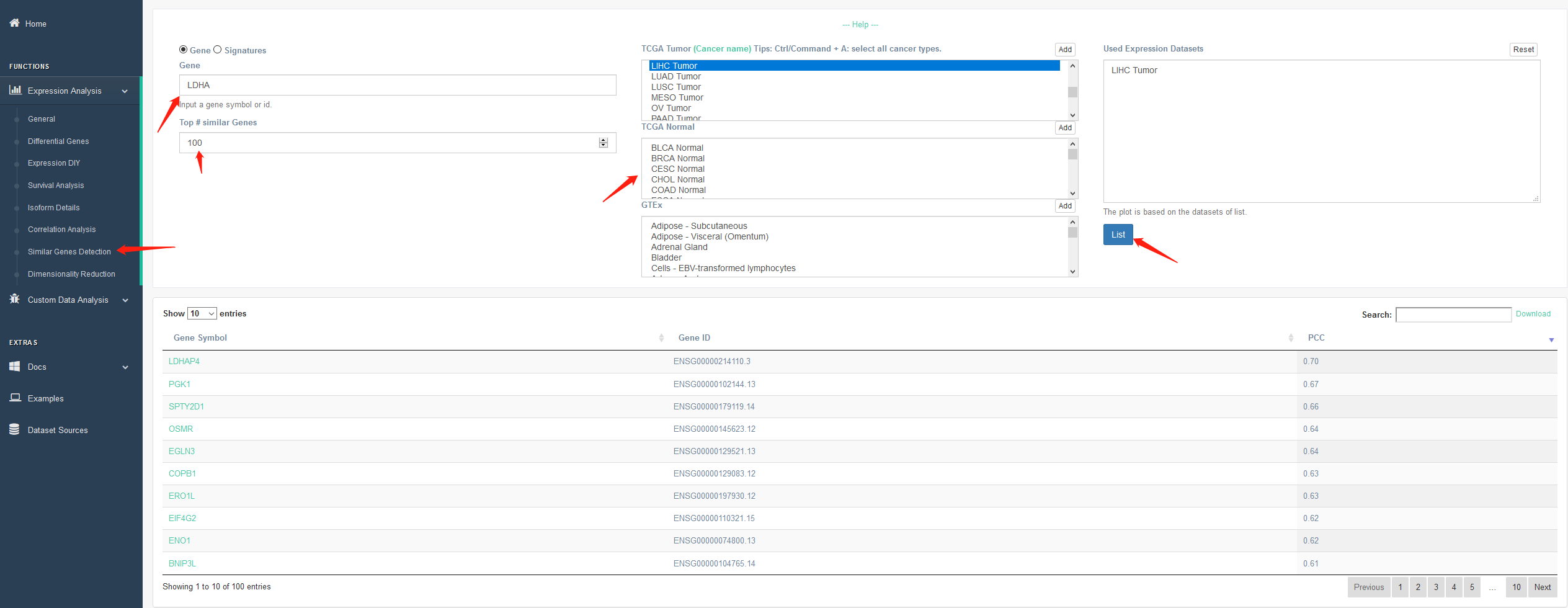The height and width of the screenshot is (608, 1568).
Task: Click Add button for GTEx
Action: click(x=1065, y=206)
